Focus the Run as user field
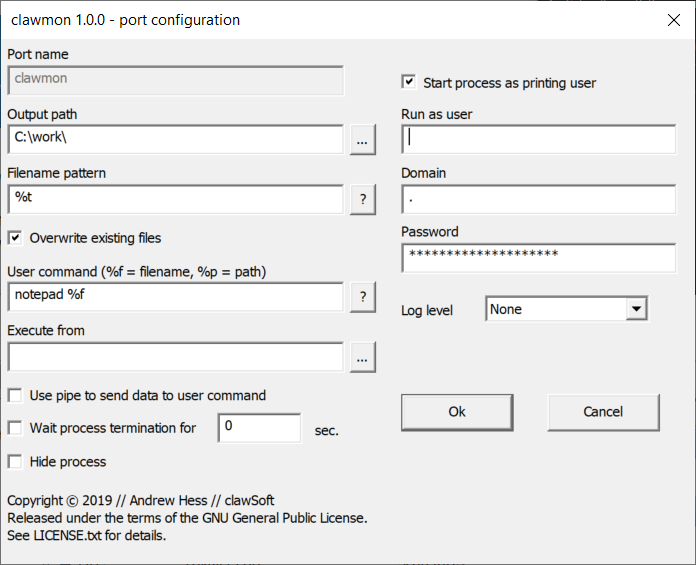This screenshot has width=696, height=565. (539, 140)
